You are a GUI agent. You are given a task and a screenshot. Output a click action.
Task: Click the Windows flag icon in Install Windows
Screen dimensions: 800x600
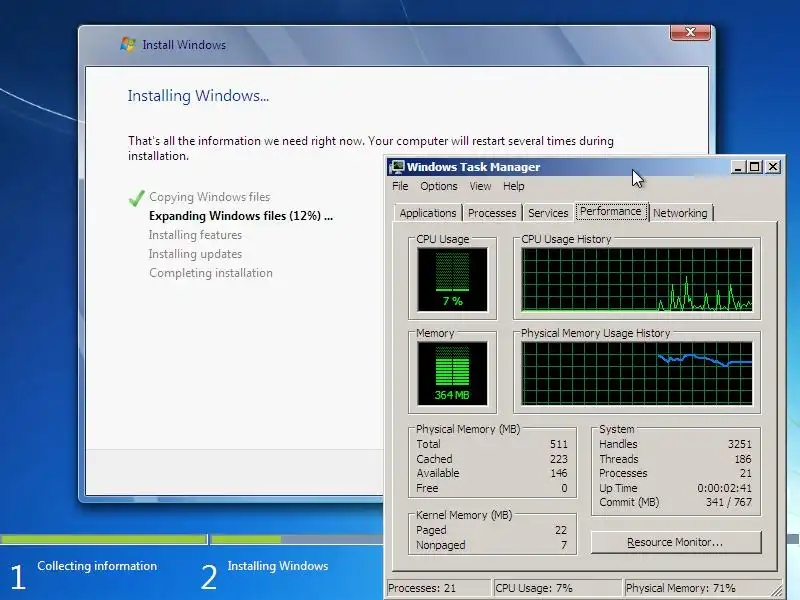coord(128,44)
